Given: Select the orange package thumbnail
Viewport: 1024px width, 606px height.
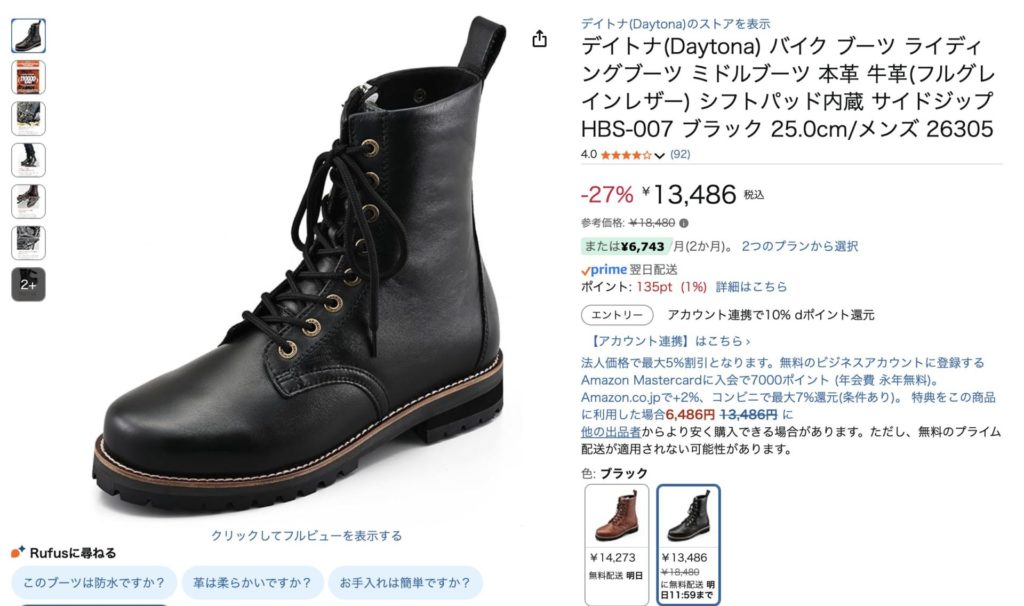Looking at the screenshot, I should [28, 77].
